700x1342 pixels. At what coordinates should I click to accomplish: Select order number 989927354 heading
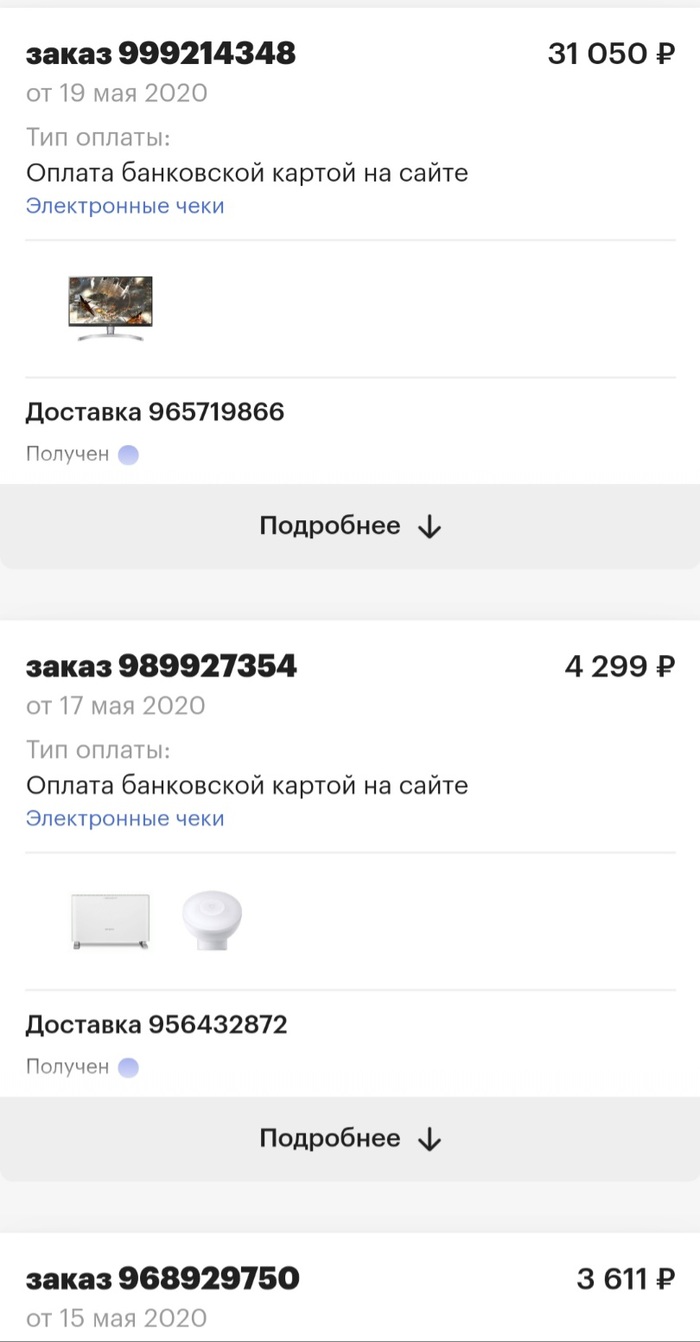tap(161, 666)
